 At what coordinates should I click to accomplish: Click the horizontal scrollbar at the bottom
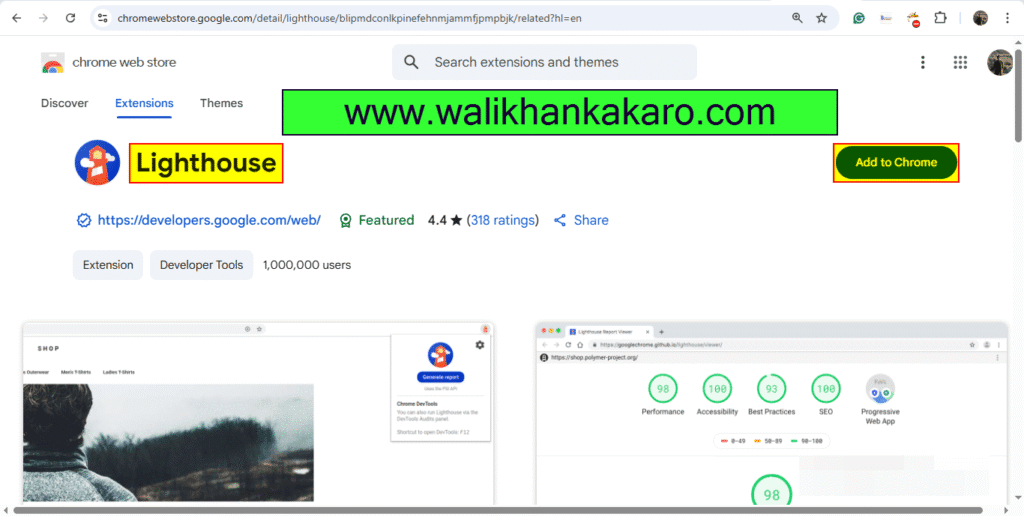tap(498, 510)
